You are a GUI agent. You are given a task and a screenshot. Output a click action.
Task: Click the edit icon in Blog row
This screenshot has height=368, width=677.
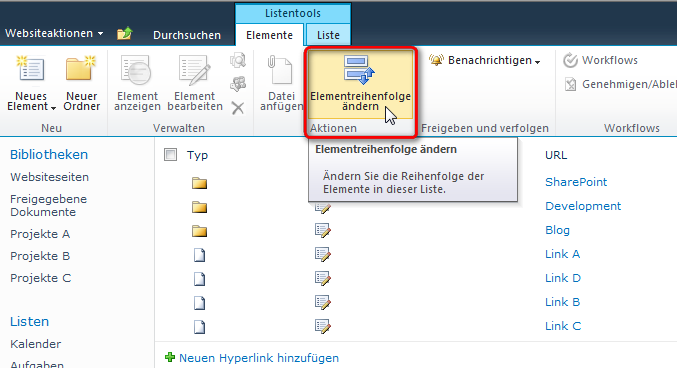click(x=323, y=230)
